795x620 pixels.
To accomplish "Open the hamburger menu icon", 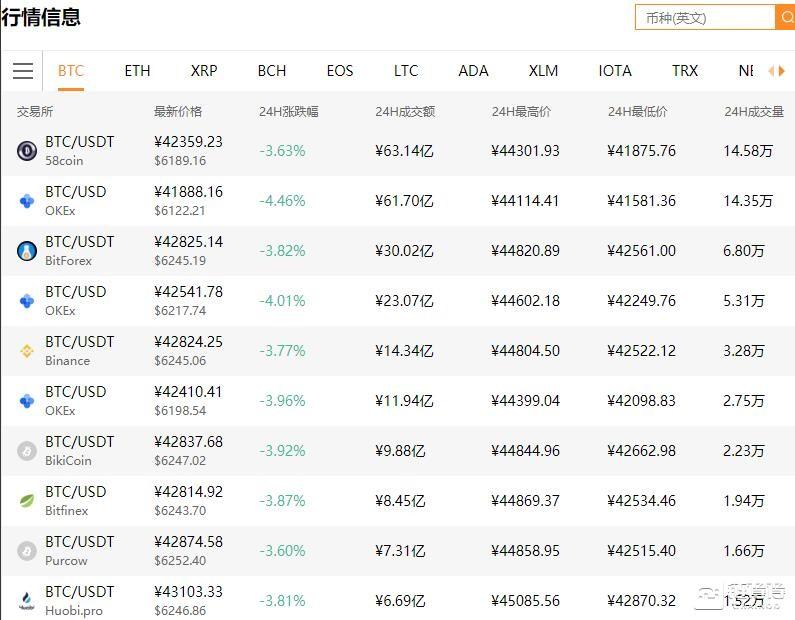I will (23, 71).
